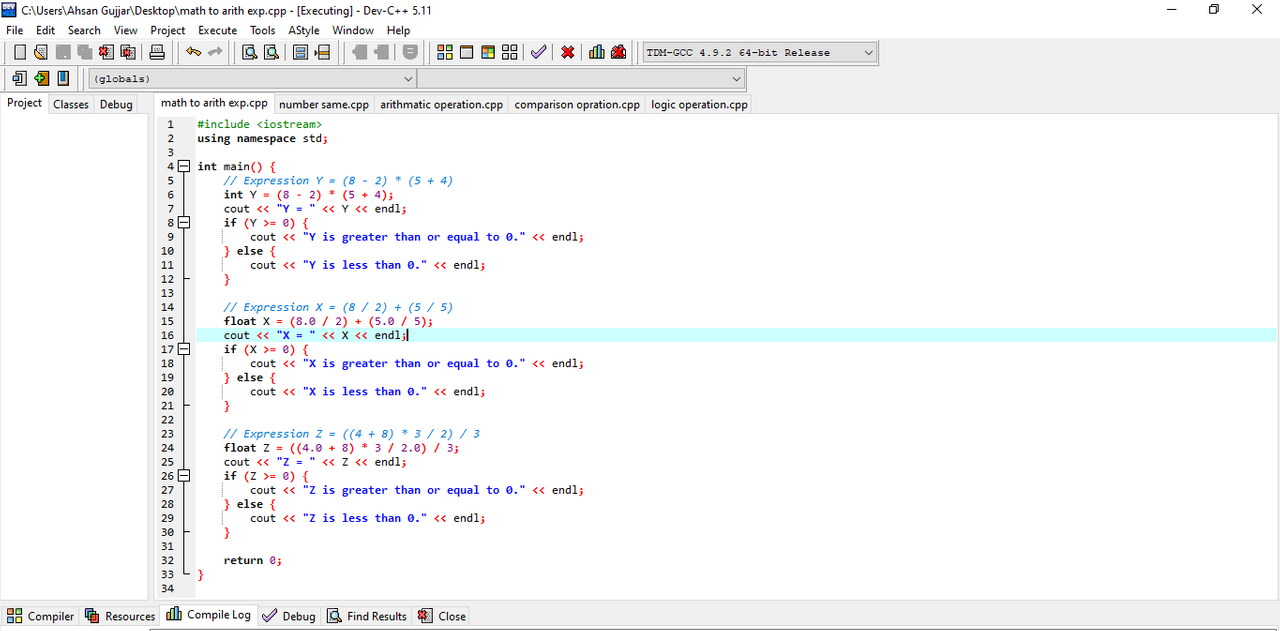Switch to Classes tab in left panel

click(71, 104)
